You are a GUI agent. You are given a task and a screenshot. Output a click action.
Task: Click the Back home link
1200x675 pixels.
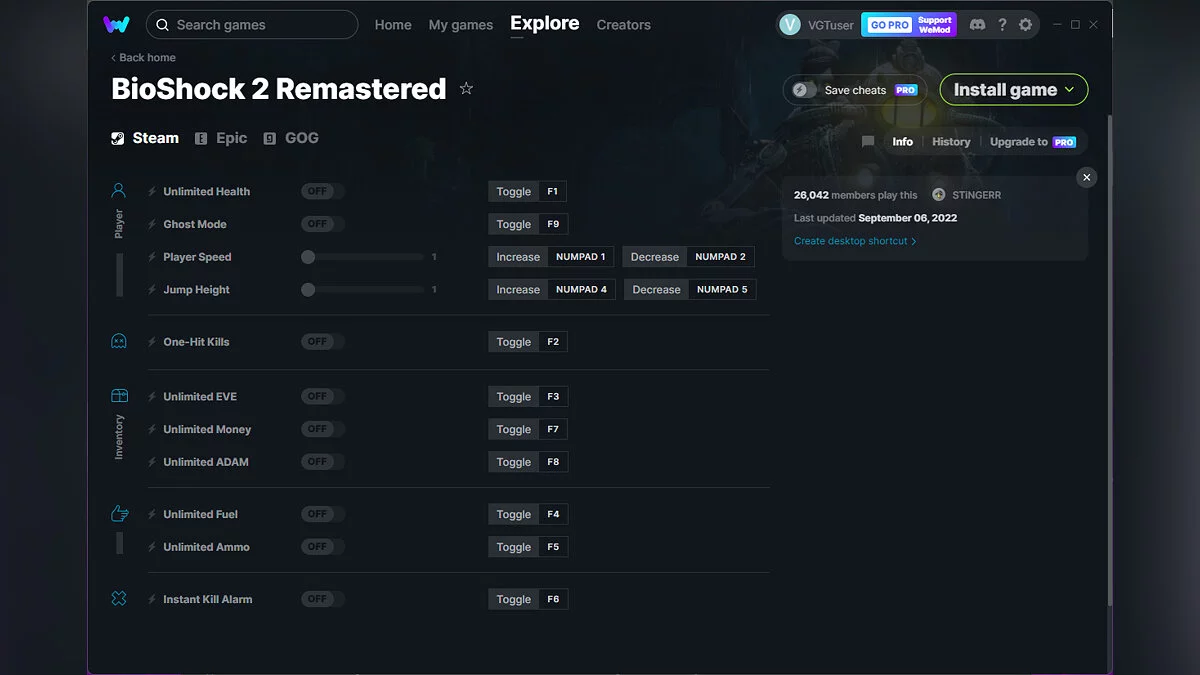143,58
